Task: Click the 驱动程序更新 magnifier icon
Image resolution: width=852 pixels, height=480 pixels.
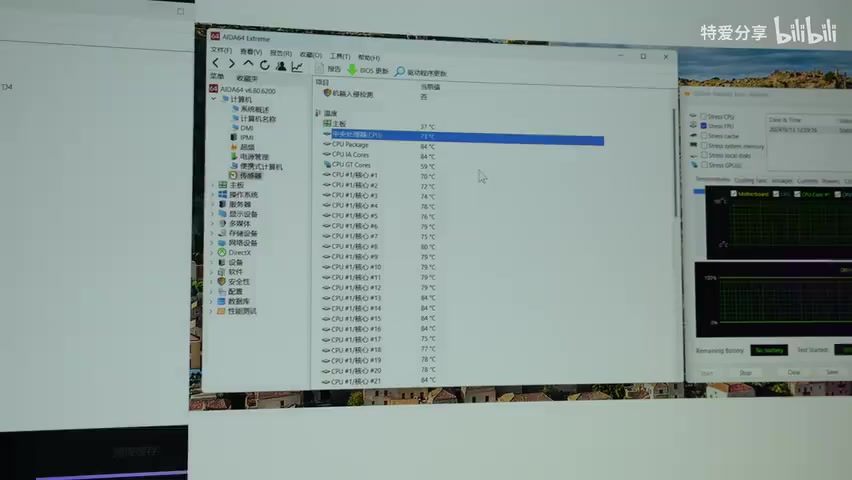Action: tap(400, 71)
